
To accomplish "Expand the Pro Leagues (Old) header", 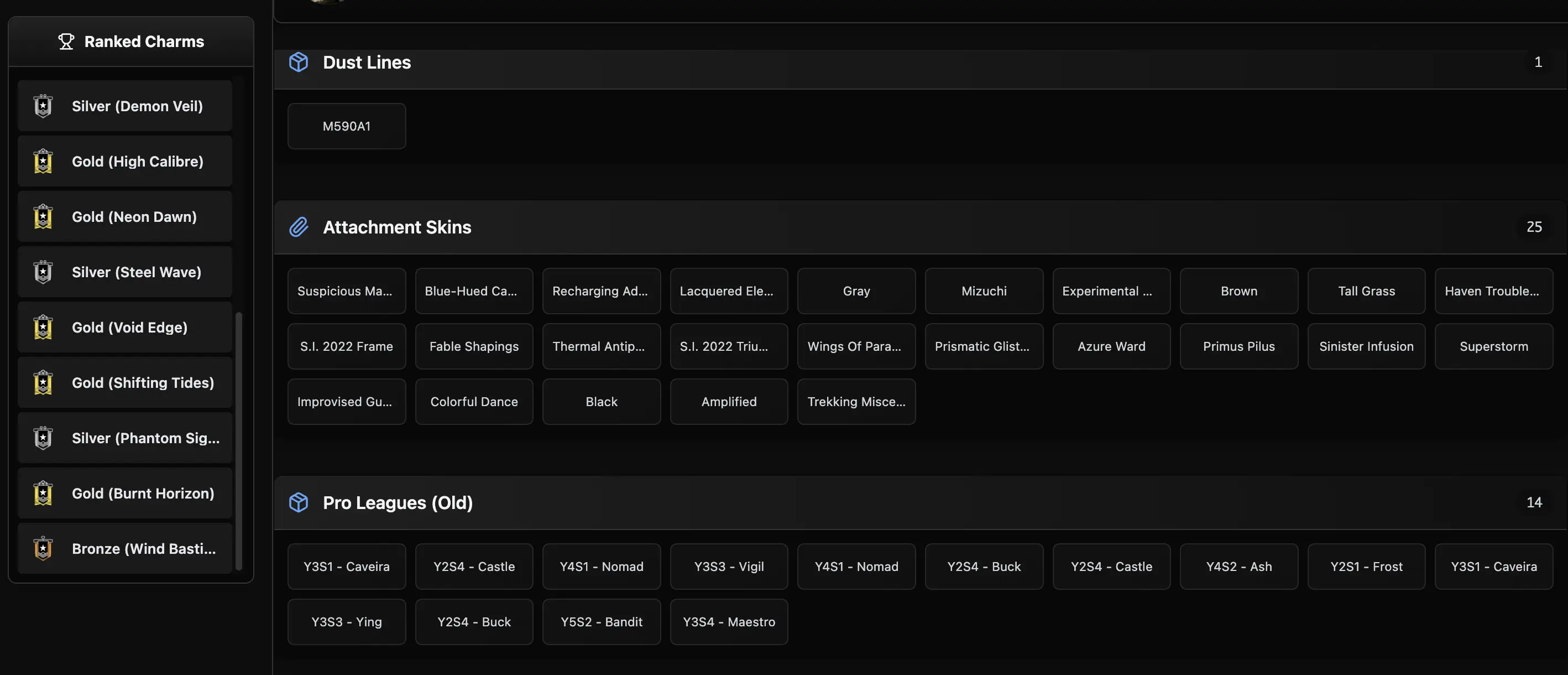I will [x=913, y=502].
